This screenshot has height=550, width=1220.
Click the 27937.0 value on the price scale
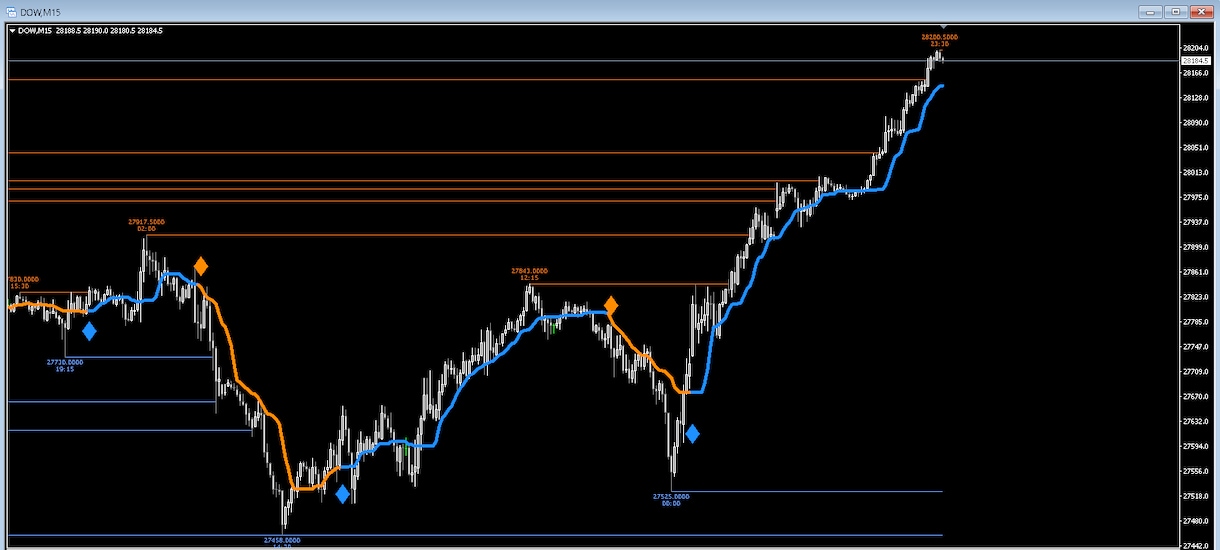tap(1195, 222)
